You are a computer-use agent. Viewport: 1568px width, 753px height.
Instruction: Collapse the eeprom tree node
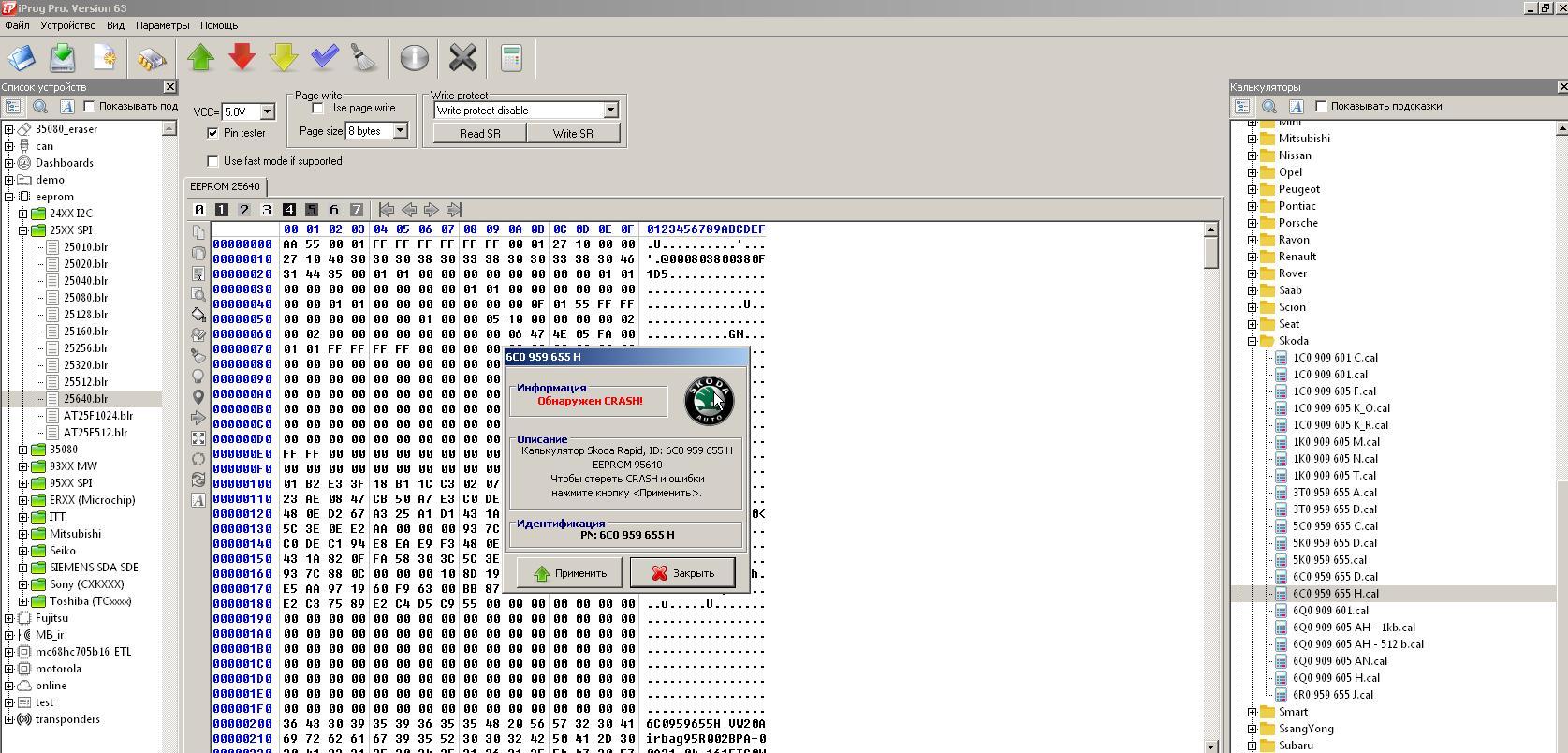point(9,197)
